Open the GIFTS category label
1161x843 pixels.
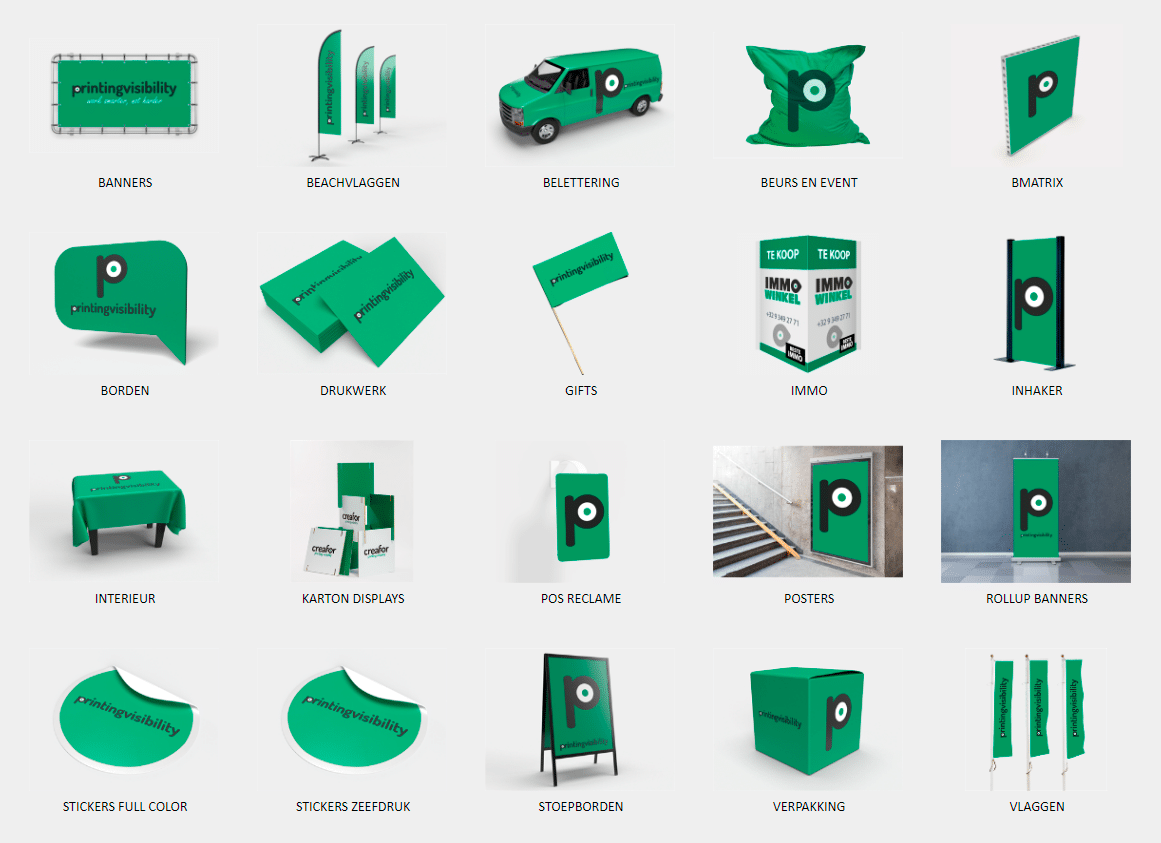click(581, 390)
